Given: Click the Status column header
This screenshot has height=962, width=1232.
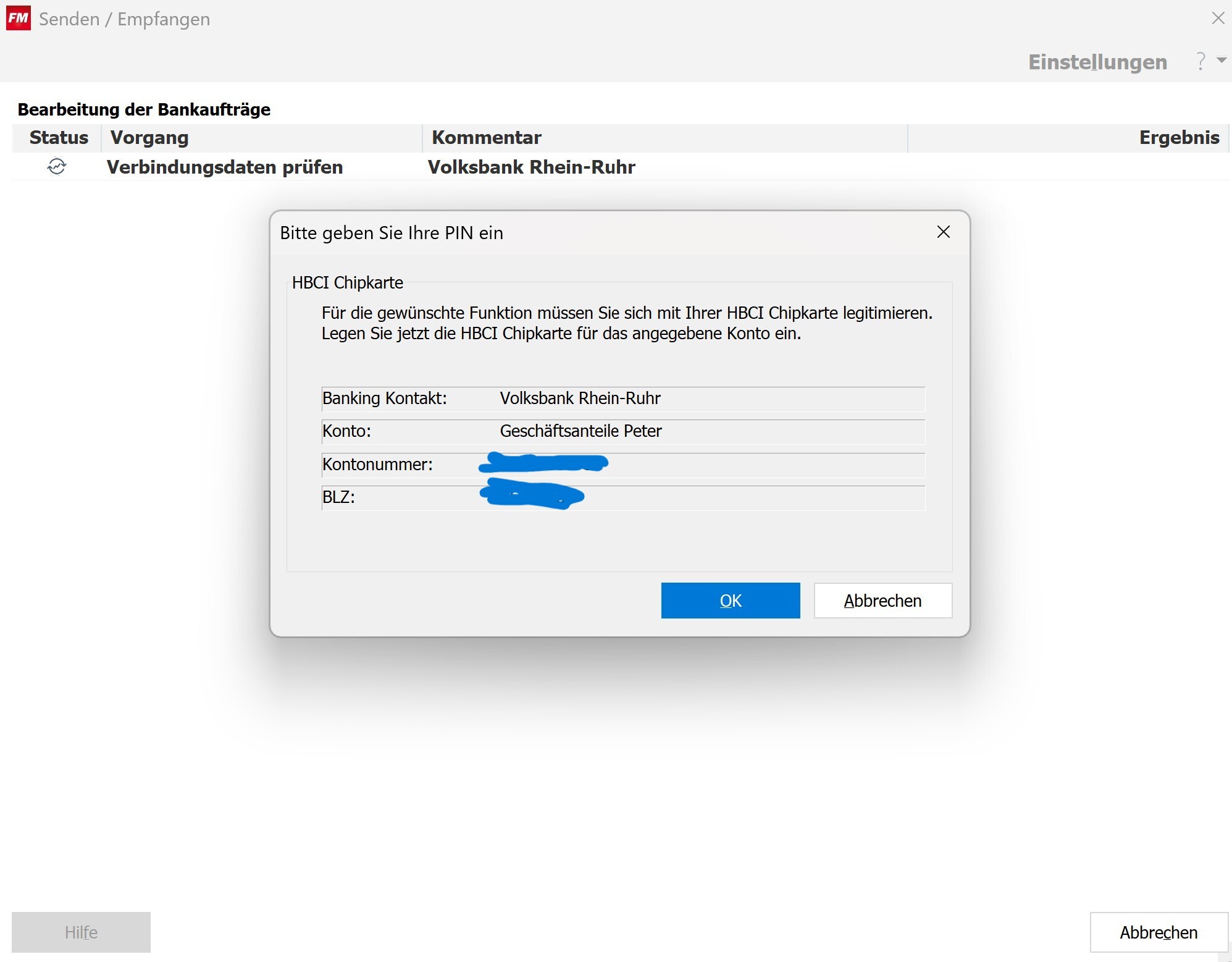Looking at the screenshot, I should pos(59,138).
